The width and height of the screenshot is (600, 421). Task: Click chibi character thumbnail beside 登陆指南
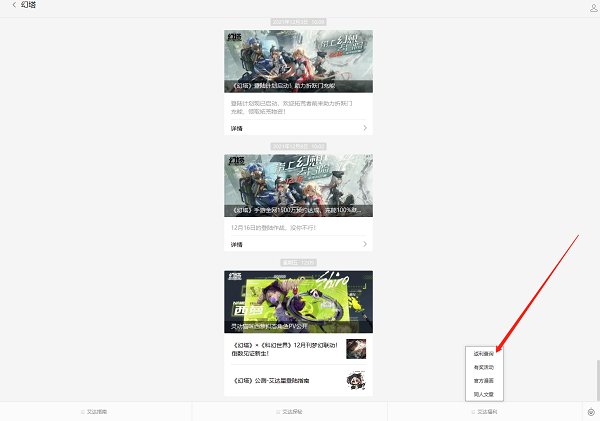pyautogui.click(x=356, y=380)
